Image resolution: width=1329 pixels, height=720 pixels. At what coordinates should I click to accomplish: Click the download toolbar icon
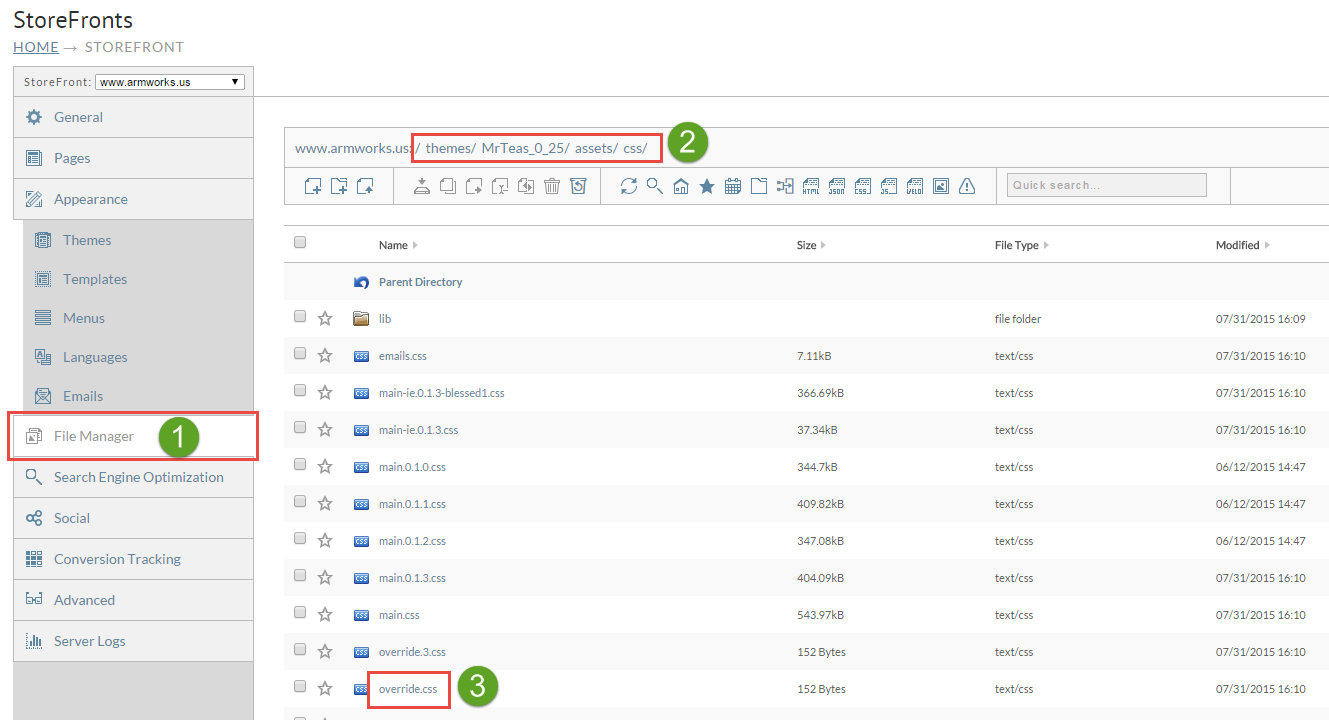(422, 186)
